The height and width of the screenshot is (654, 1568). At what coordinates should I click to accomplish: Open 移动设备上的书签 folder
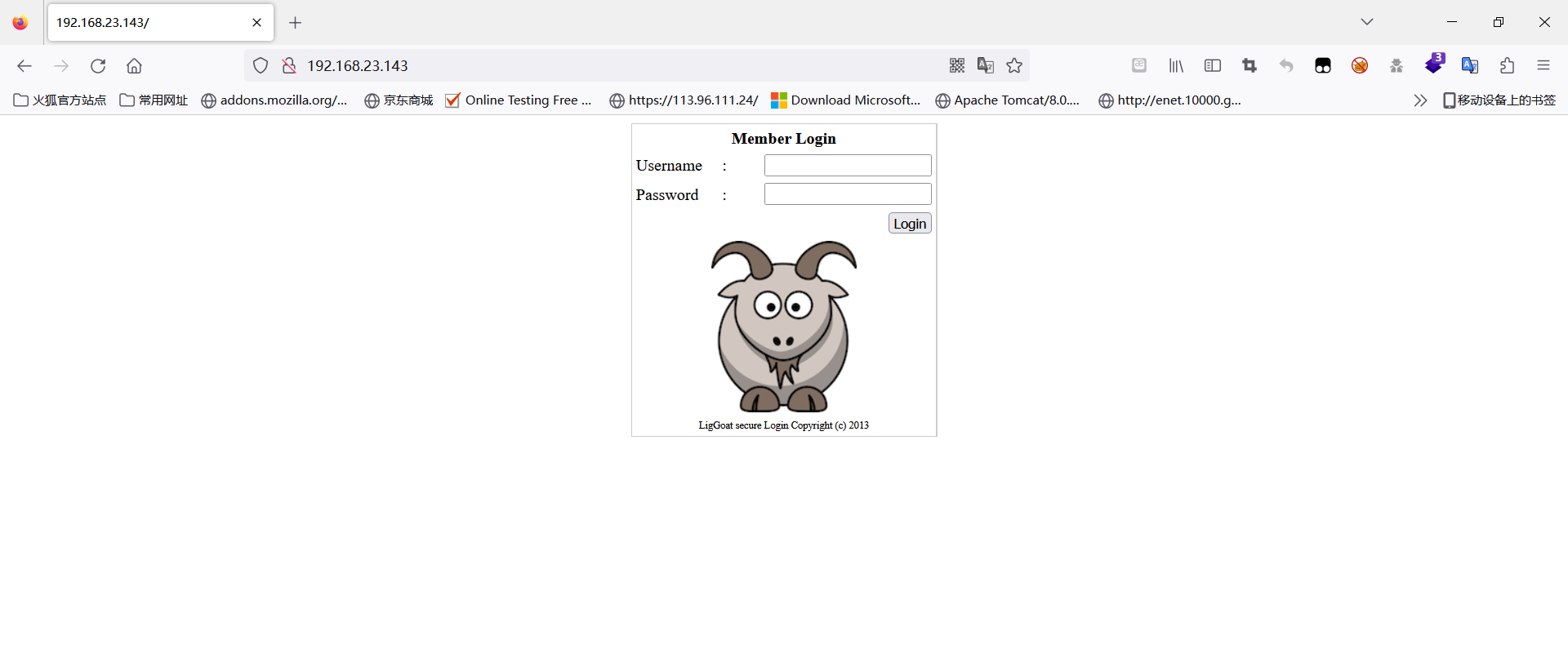[x=1499, y=100]
